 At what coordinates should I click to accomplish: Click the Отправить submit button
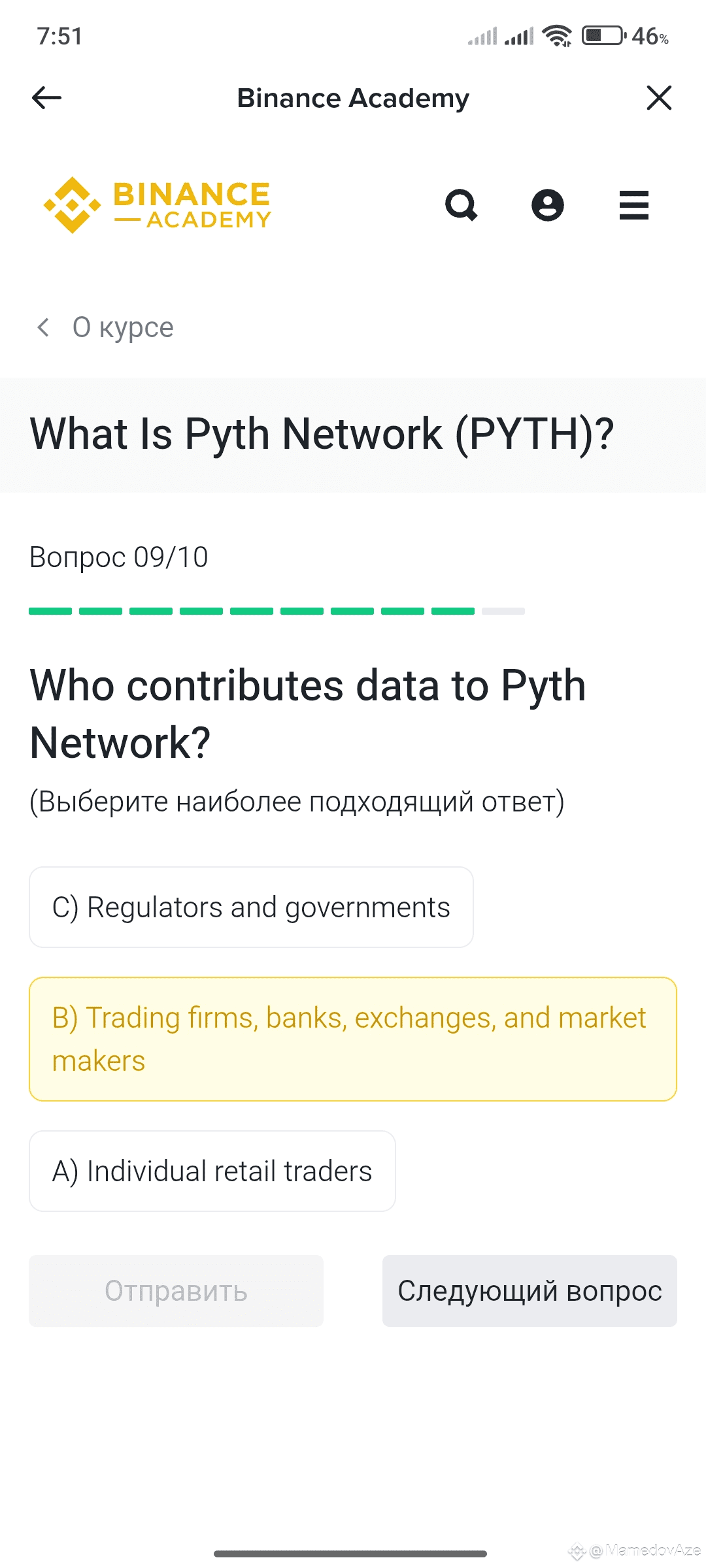[176, 1291]
